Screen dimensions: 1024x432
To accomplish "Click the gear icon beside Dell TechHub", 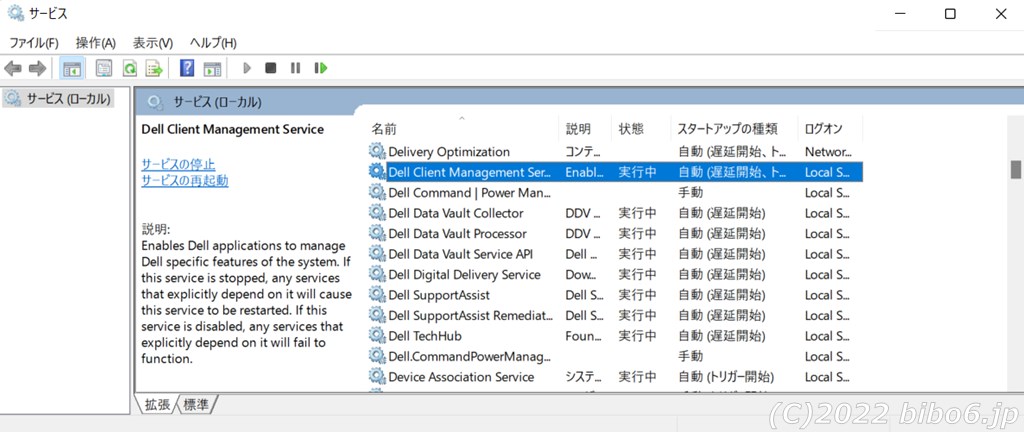I will (x=377, y=335).
